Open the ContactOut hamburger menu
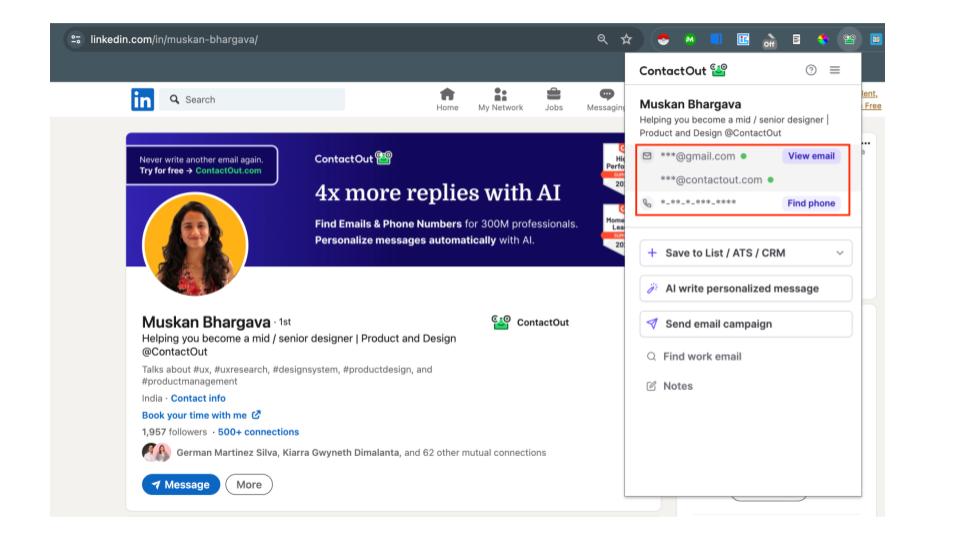This screenshot has height=540, width=960. [x=835, y=70]
